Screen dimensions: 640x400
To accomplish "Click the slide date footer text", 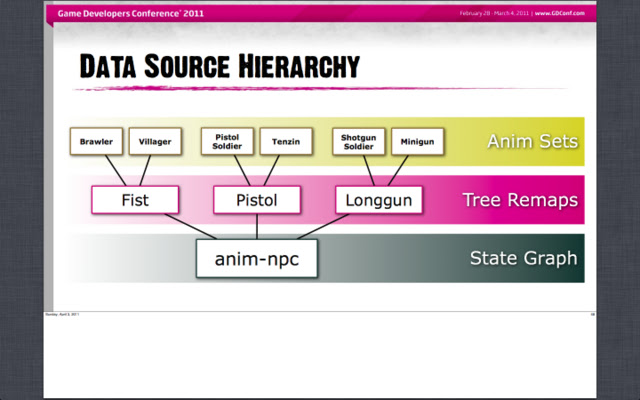I will 63,313.
